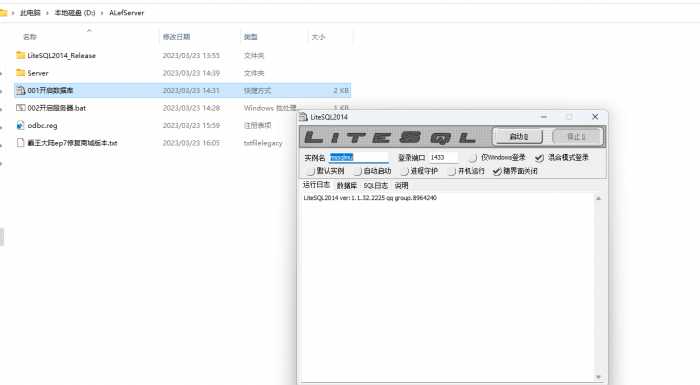Screen dimensions: 700x385
Task: Select the 002开启服务器.bat file name
Action: pos(56,108)
